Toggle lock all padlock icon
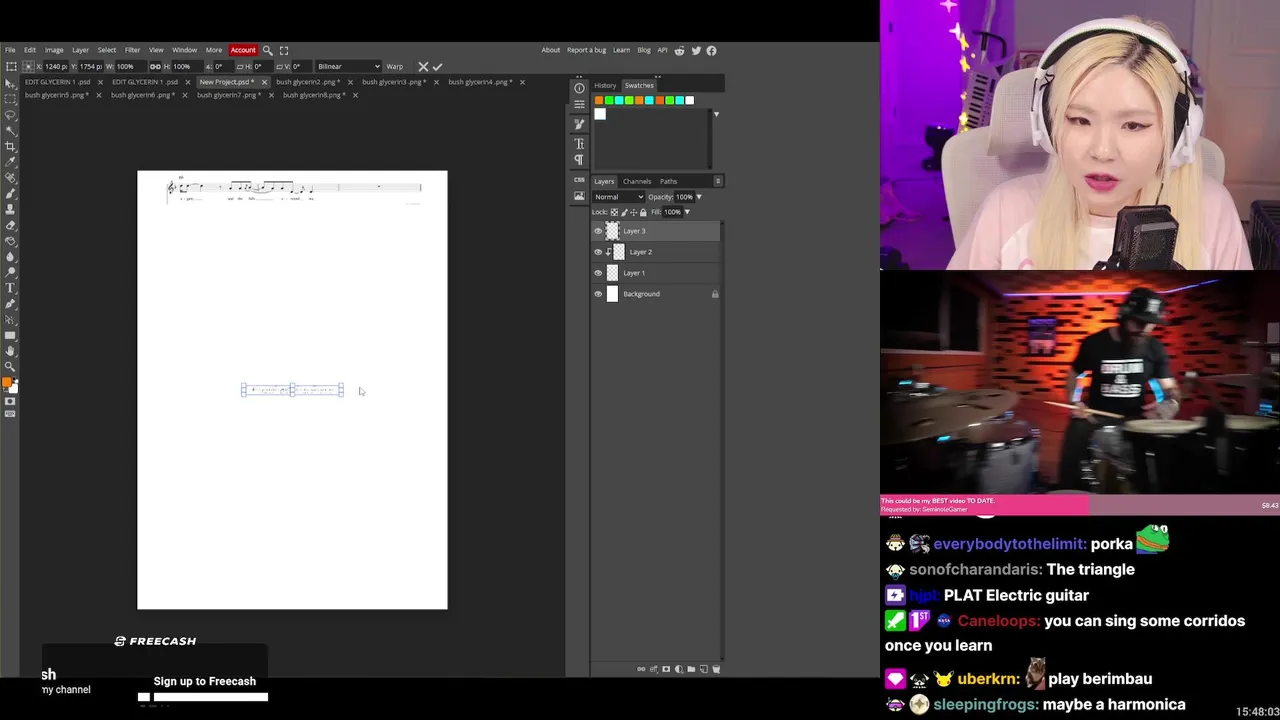Viewport: 1280px width, 720px height. pos(643,212)
